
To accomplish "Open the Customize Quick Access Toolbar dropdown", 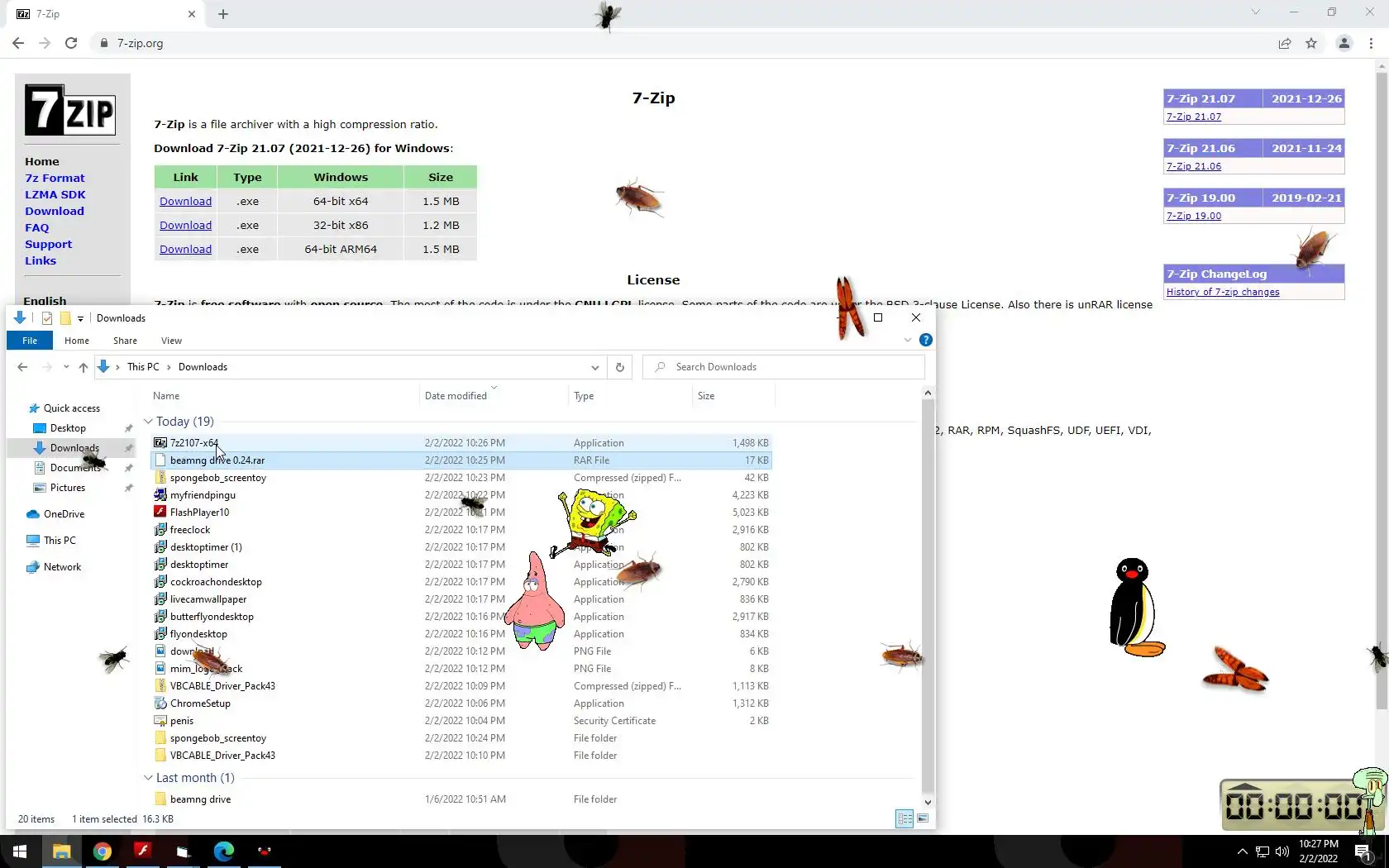I will 80,318.
